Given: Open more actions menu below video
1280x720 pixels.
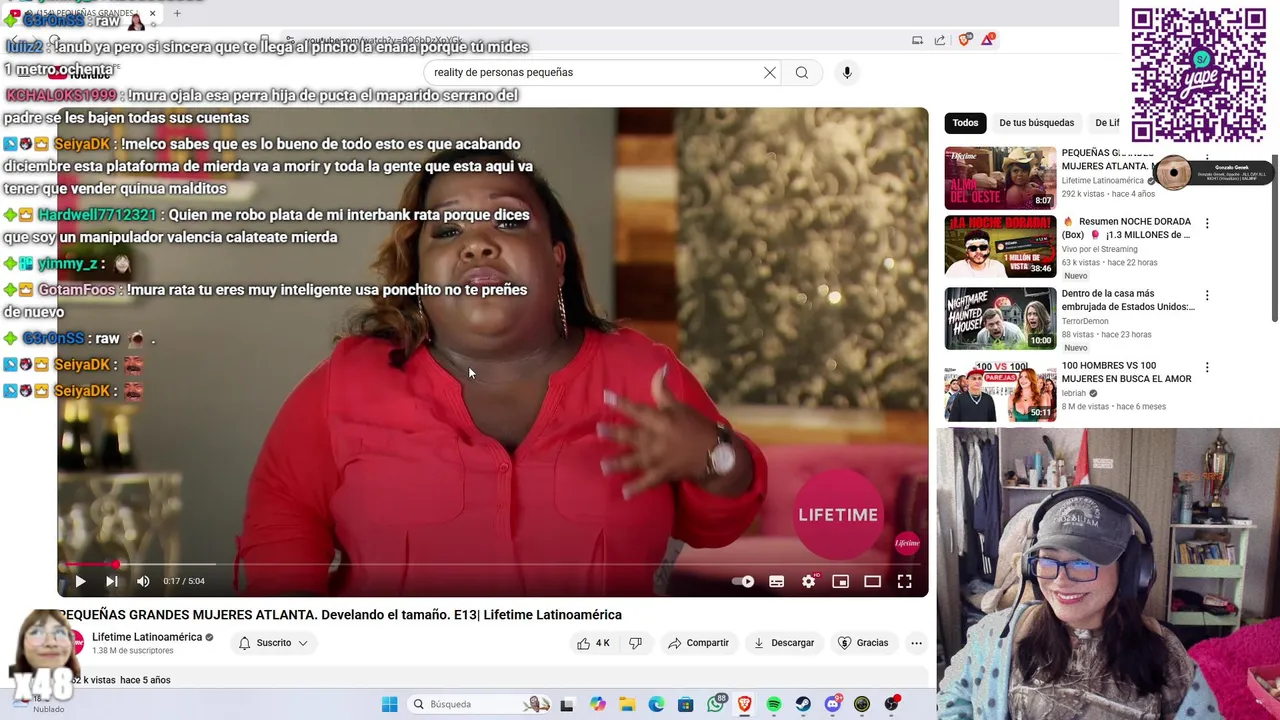Looking at the screenshot, I should (916, 643).
